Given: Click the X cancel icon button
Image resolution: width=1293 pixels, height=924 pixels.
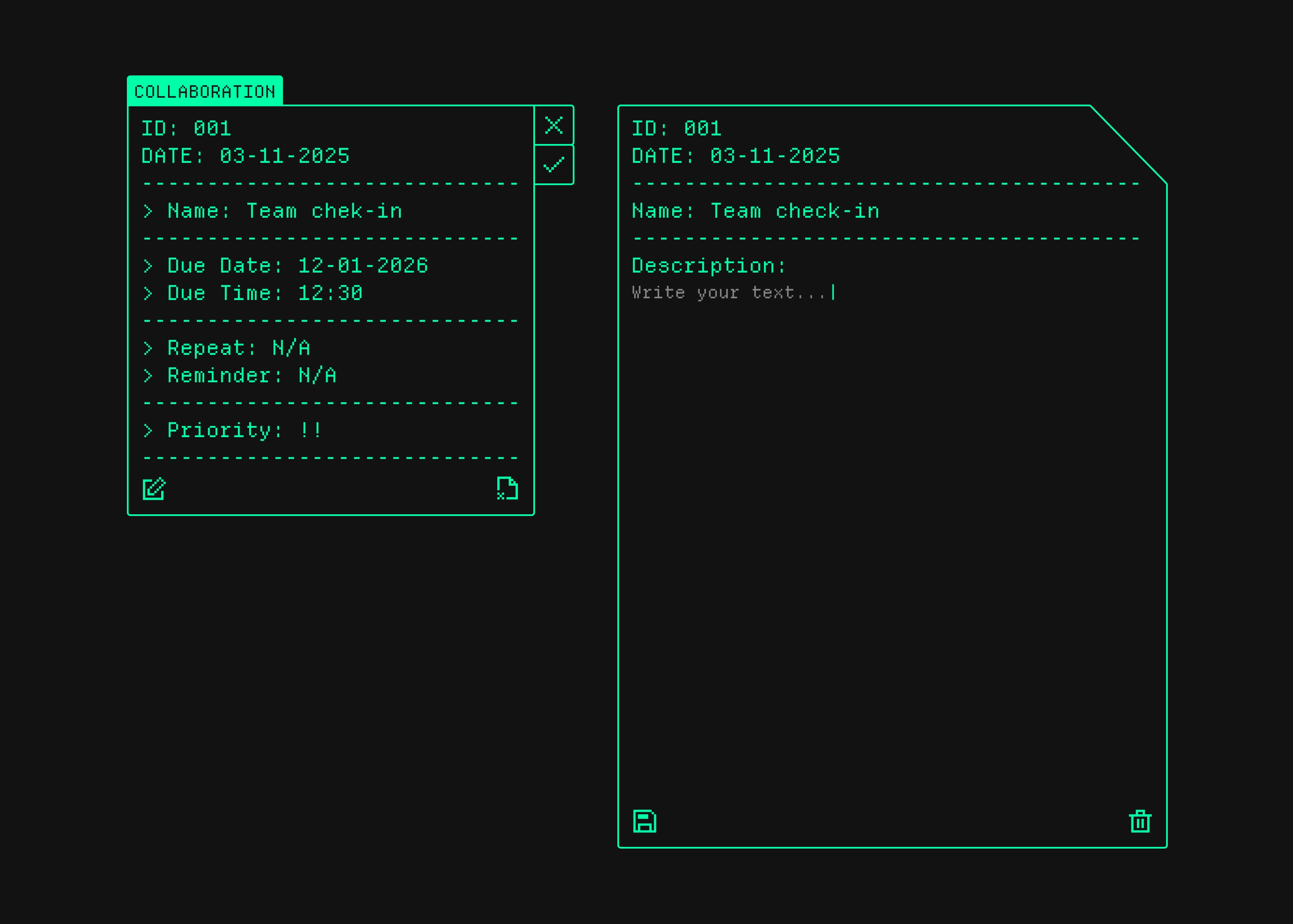Looking at the screenshot, I should pyautogui.click(x=553, y=125).
